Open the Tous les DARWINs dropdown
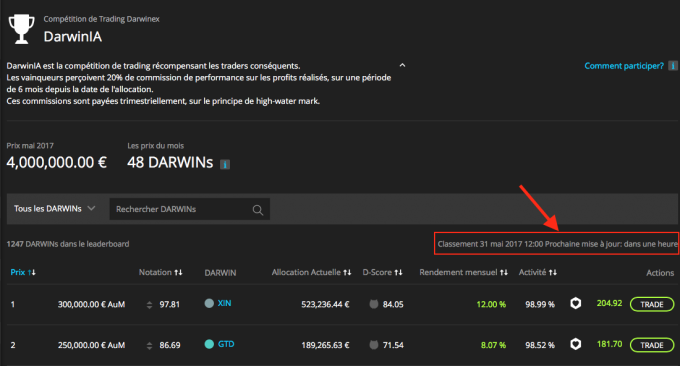This screenshot has height=366, width=680. pos(54,209)
